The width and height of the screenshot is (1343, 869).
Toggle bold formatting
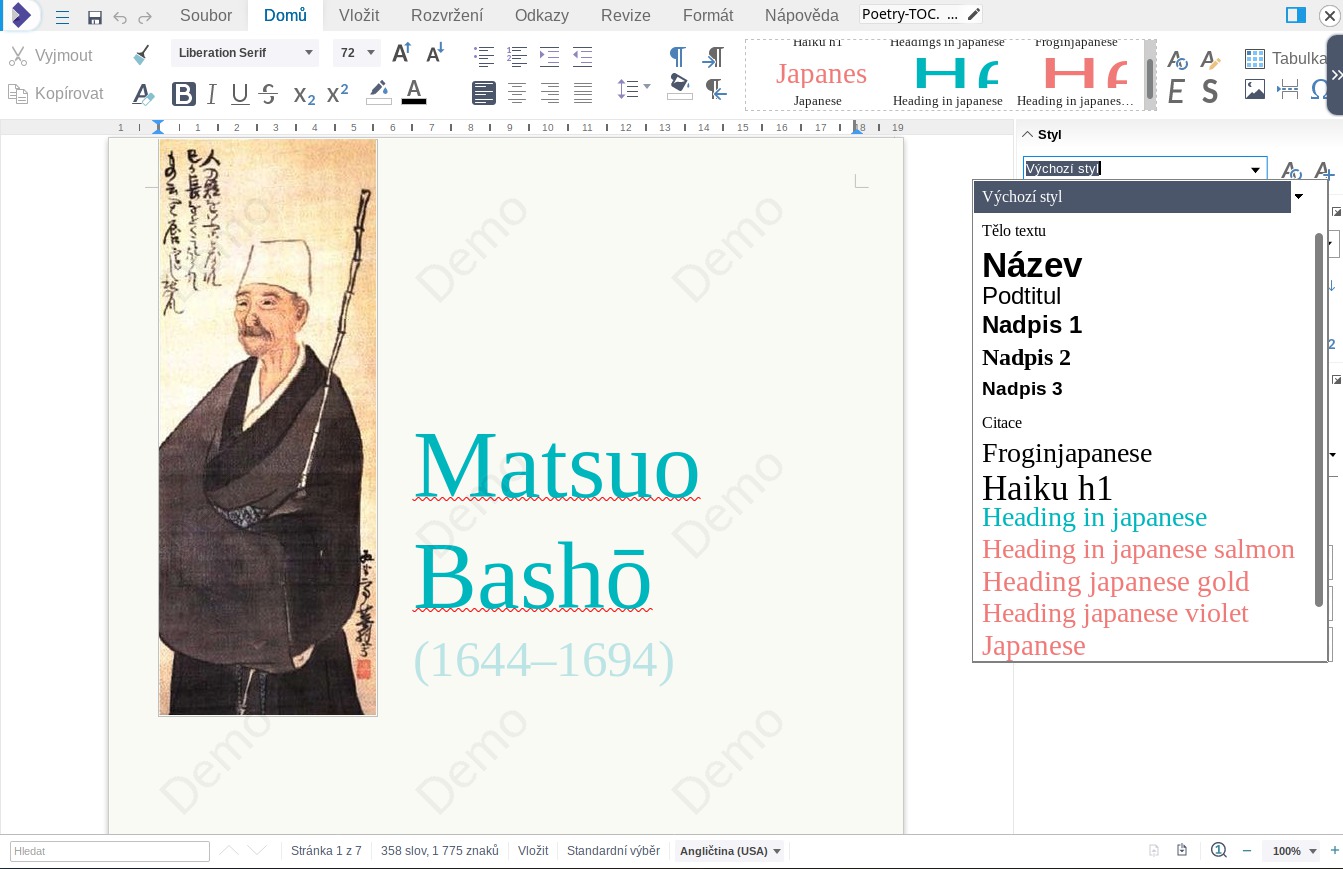click(x=184, y=94)
